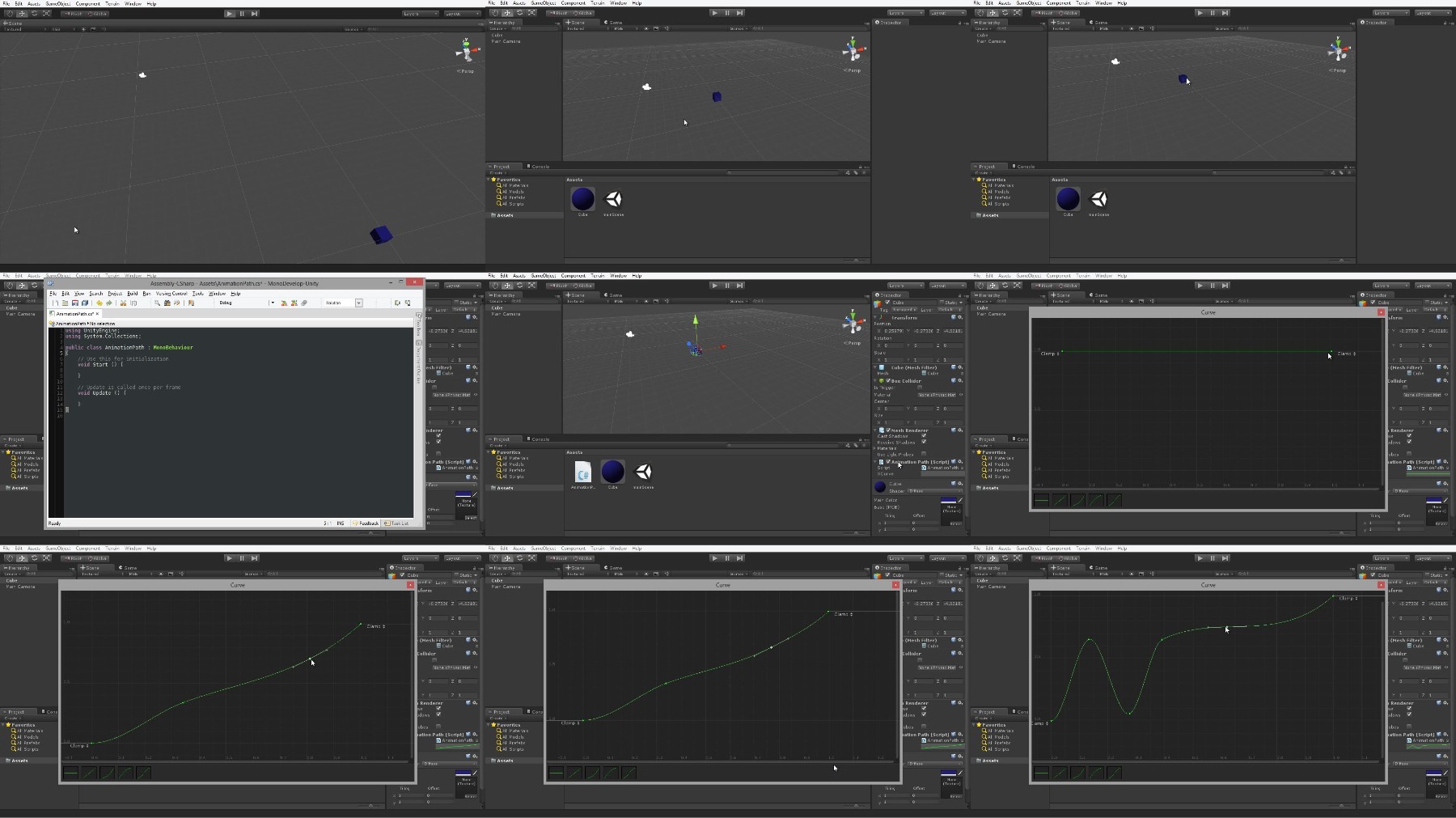The height and width of the screenshot is (818, 1456).
Task: Click Find magnifier icon in MonoDevelop toolbar
Action: click(x=157, y=303)
